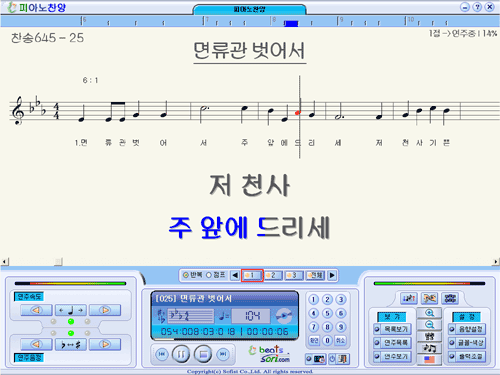Click keypad digit 7

tap(313, 327)
